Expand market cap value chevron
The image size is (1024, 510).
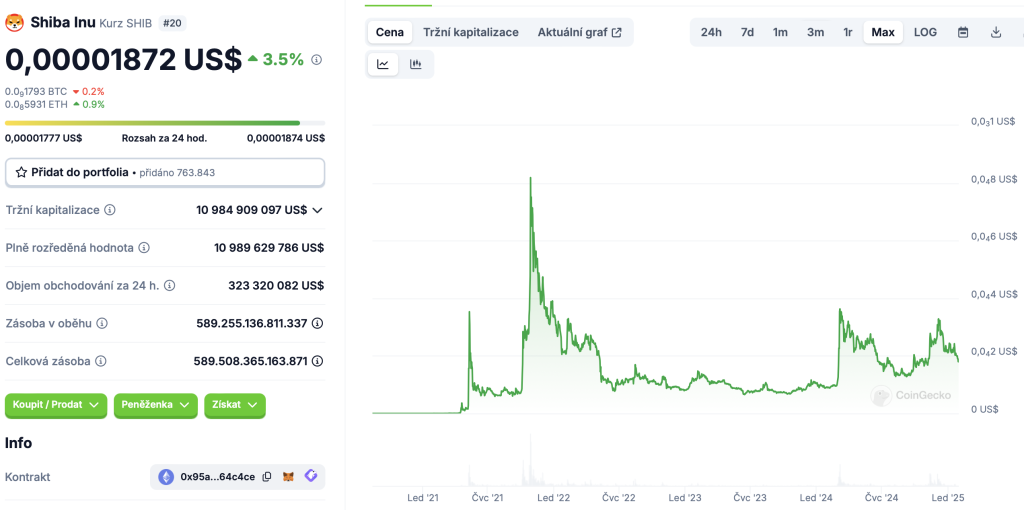[317, 210]
